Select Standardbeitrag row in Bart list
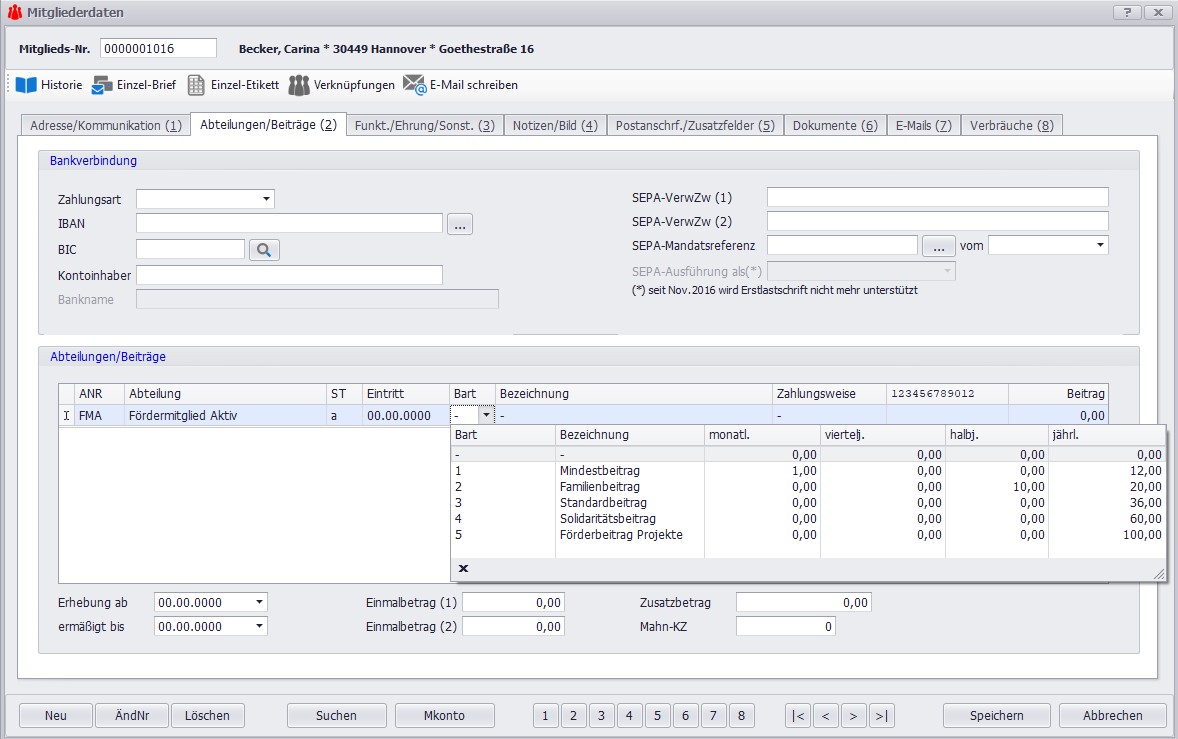Image resolution: width=1178 pixels, height=739 pixels. (603, 502)
